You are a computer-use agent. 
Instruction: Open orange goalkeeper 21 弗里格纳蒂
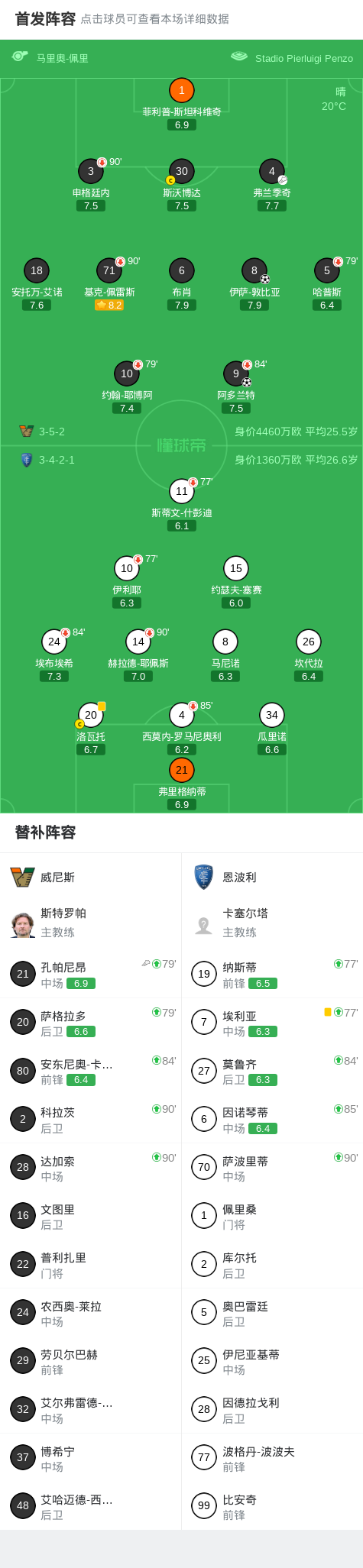click(182, 770)
